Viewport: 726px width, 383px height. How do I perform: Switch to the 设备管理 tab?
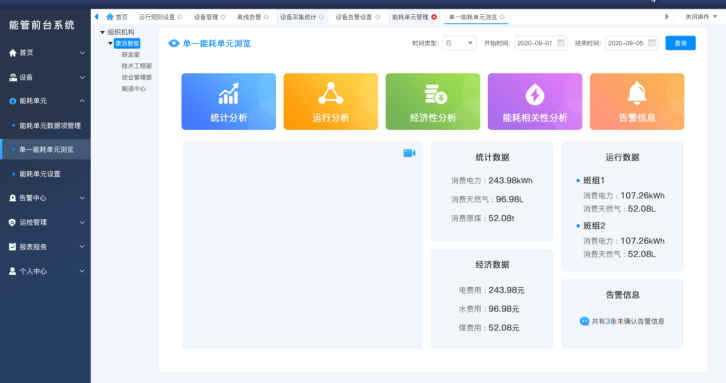(x=206, y=17)
